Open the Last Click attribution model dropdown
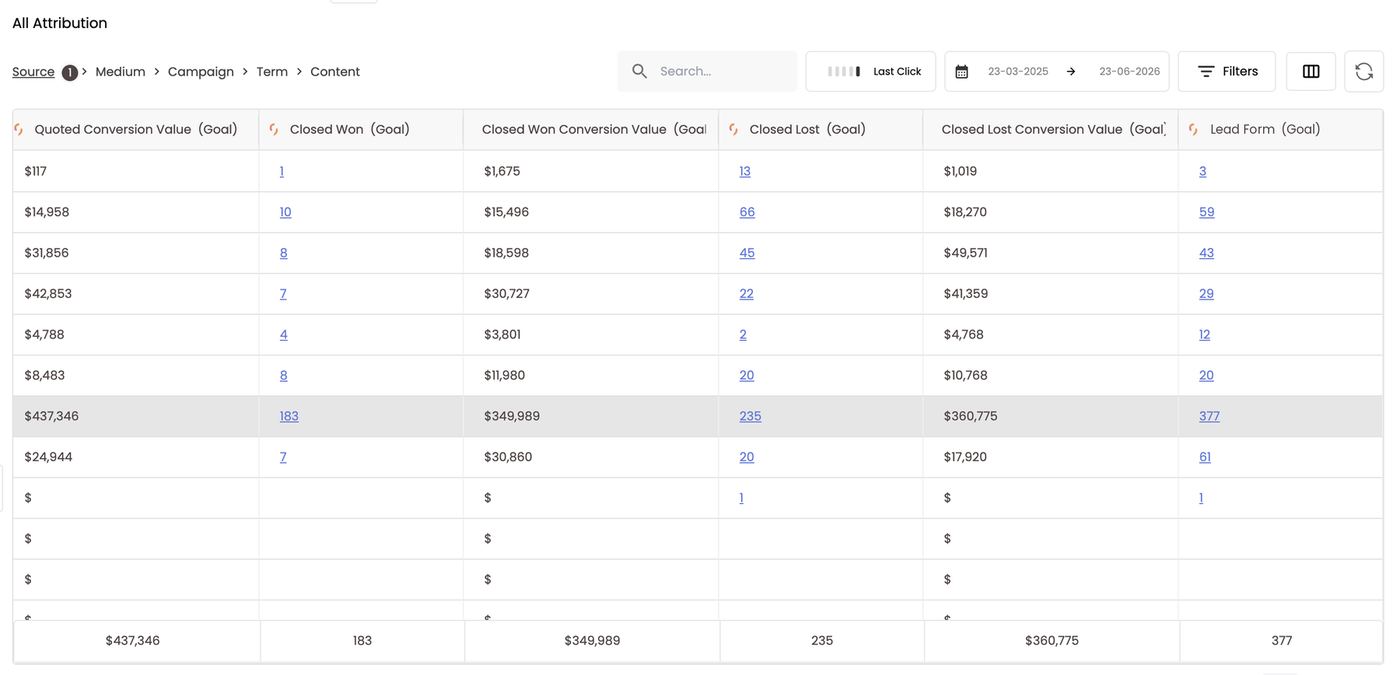 pyautogui.click(x=871, y=71)
